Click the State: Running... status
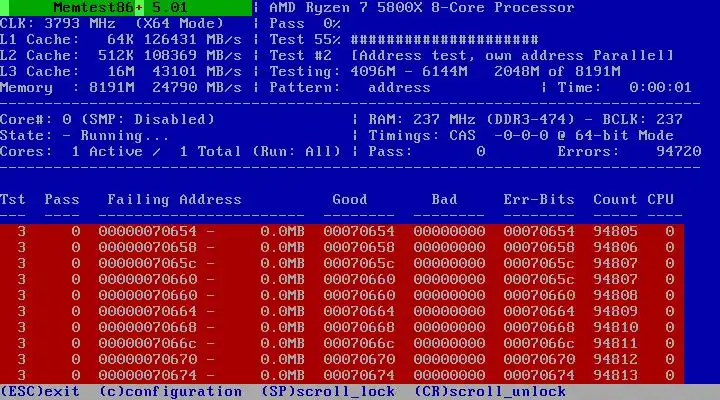 click(x=84, y=135)
